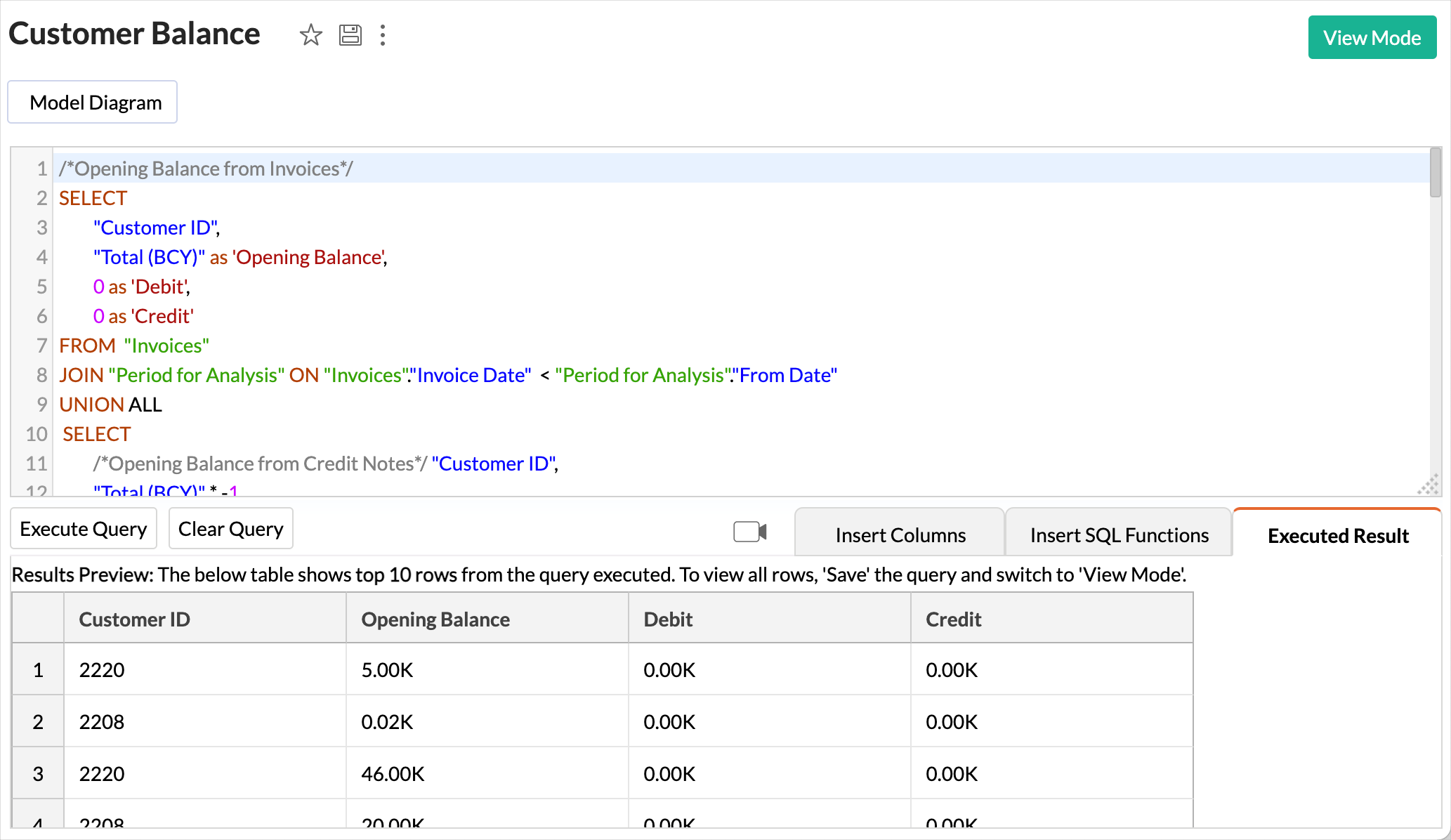Click the Opening Balance column header
The image size is (1451, 840).
click(x=435, y=619)
